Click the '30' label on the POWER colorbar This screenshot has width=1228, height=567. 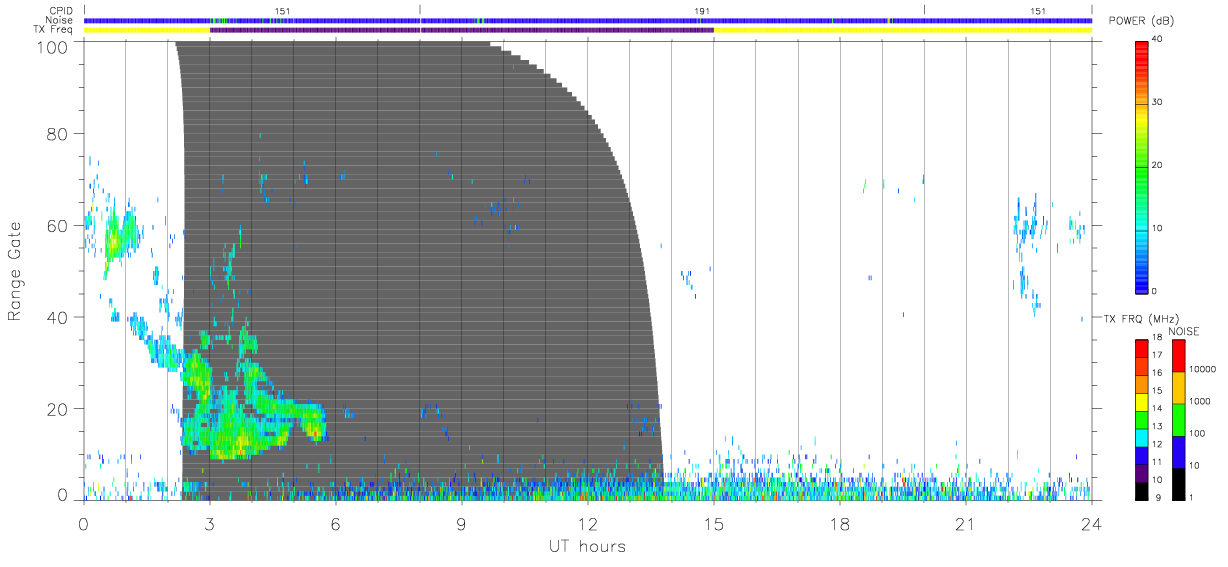[1158, 103]
